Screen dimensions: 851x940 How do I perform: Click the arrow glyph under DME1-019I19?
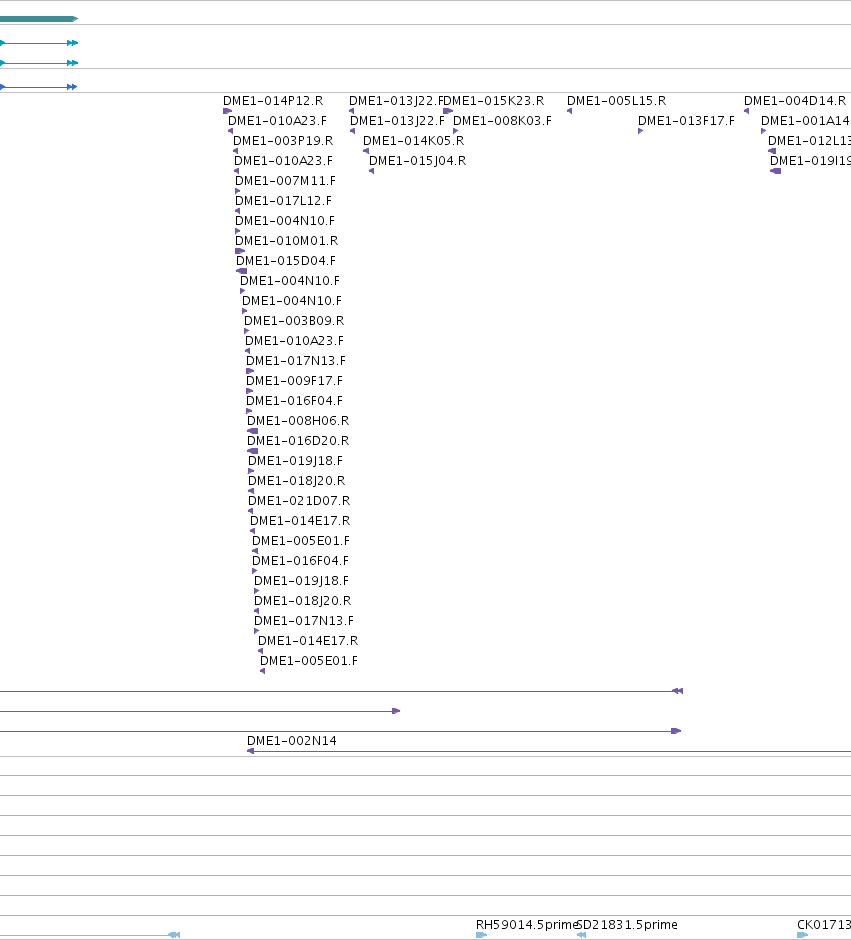775,171
